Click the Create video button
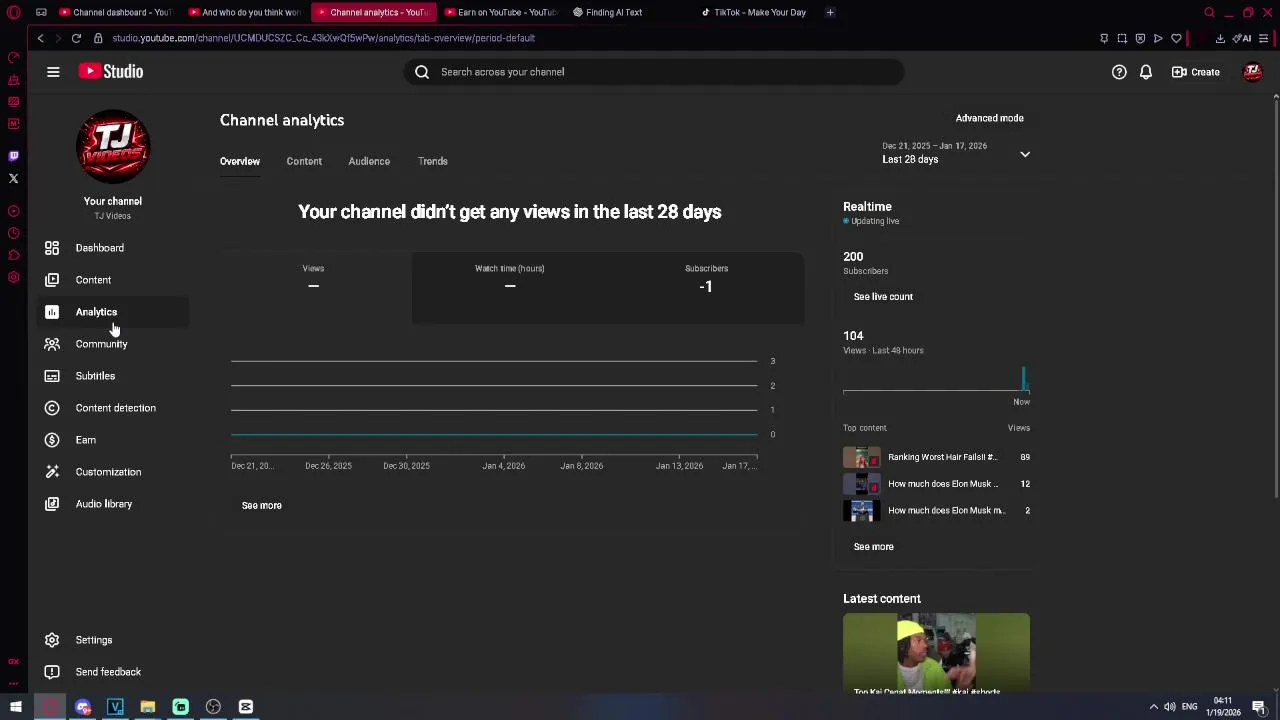The image size is (1280, 720). coord(1196,72)
